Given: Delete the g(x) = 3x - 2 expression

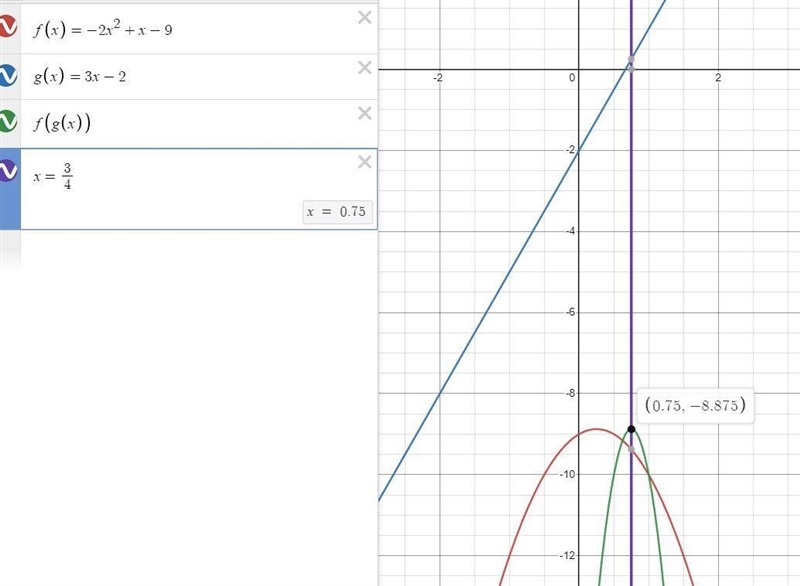Looking at the screenshot, I should [x=364, y=67].
